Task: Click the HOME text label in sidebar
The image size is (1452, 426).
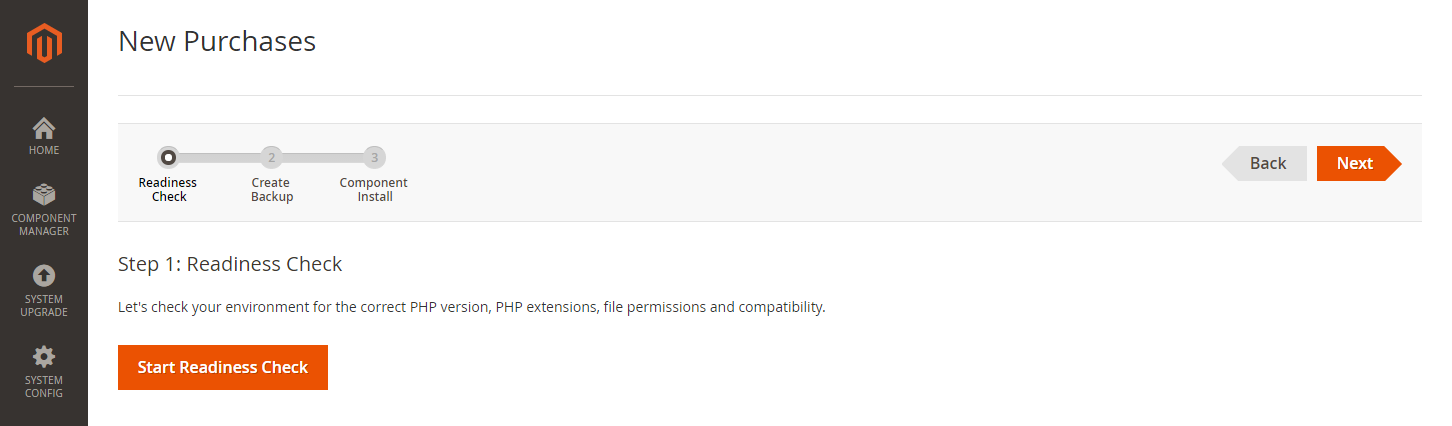Action: pos(44,150)
